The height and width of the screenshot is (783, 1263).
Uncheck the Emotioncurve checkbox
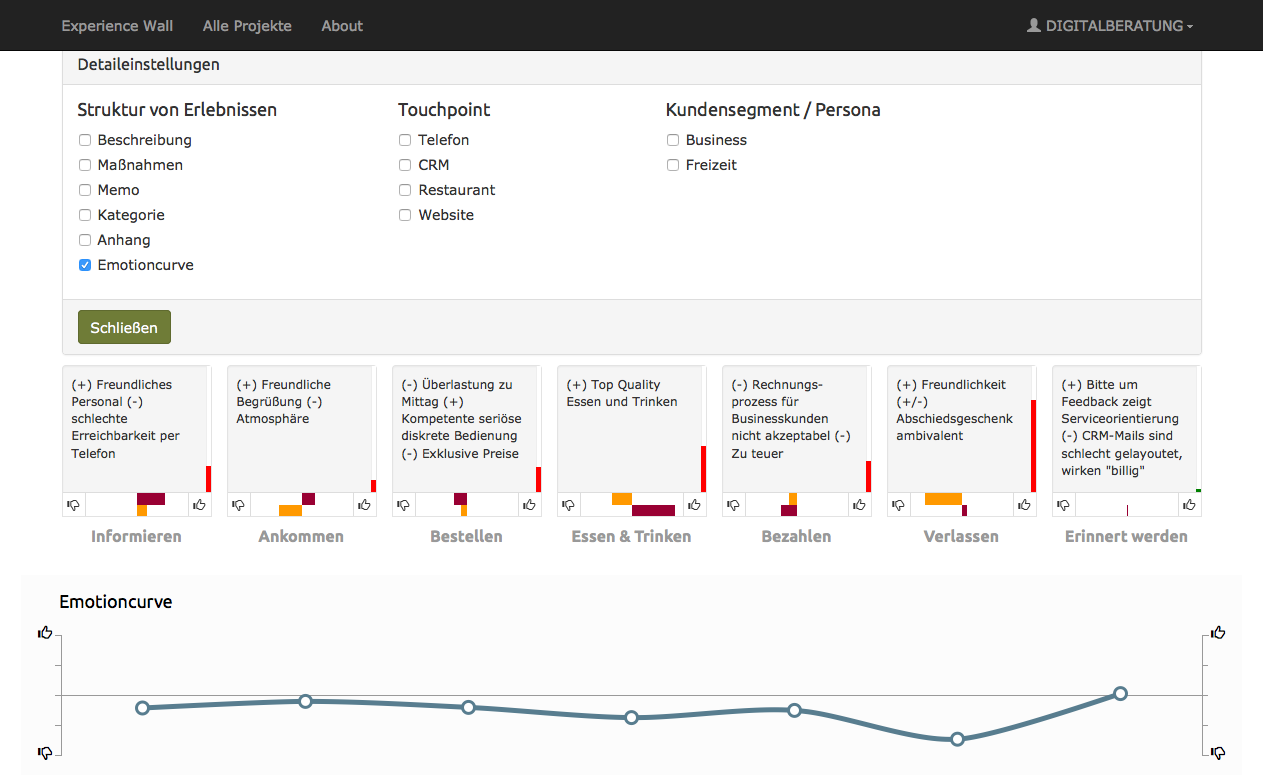pyautogui.click(x=85, y=265)
